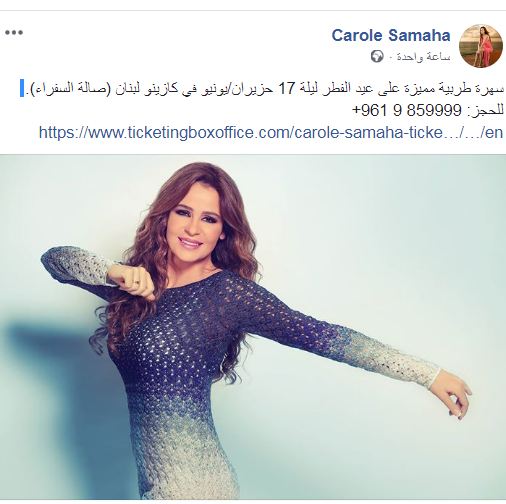Click the ring on her raised fist
506x504 pixels.
click(136, 282)
